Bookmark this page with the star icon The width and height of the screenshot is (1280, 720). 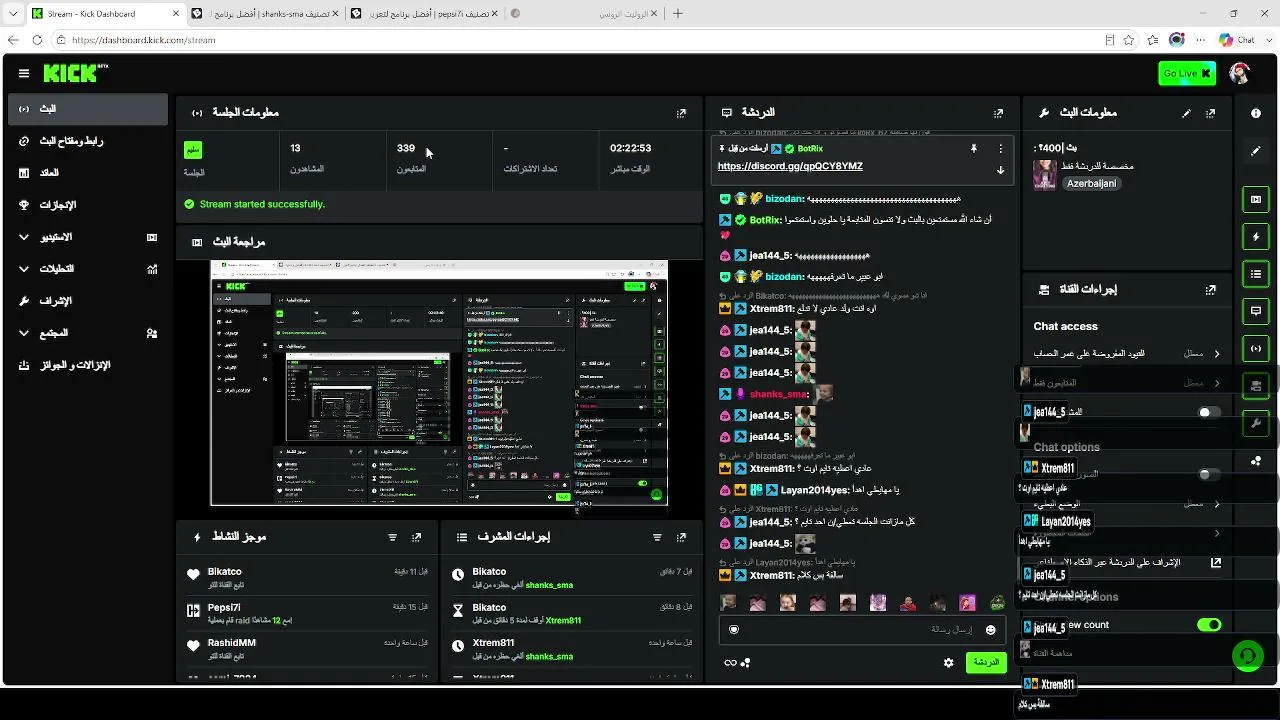coord(1129,40)
